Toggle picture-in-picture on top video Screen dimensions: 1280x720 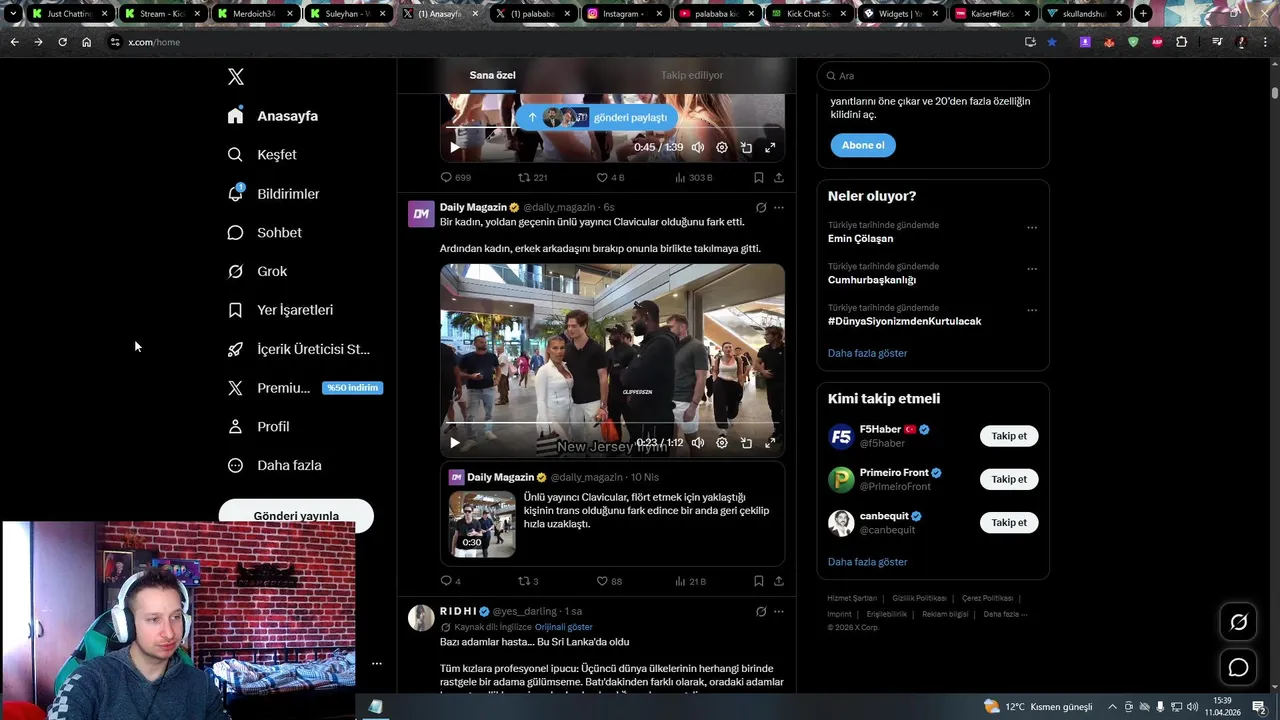[746, 147]
